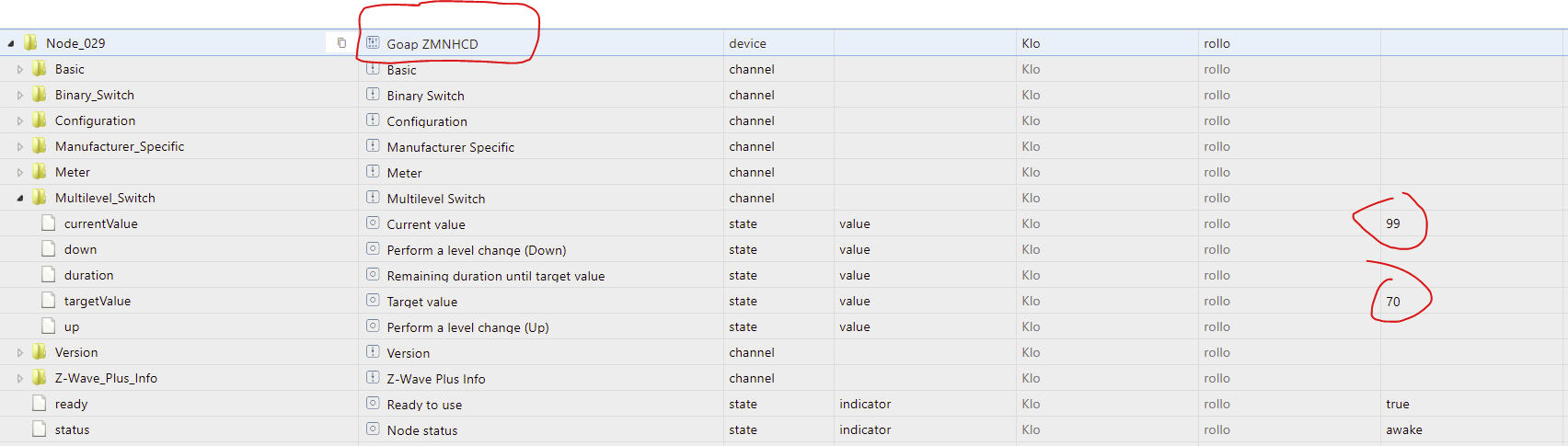This screenshot has height=446, width=1568.
Task: Expand the Configuration channel folder
Action: pyautogui.click(x=20, y=120)
